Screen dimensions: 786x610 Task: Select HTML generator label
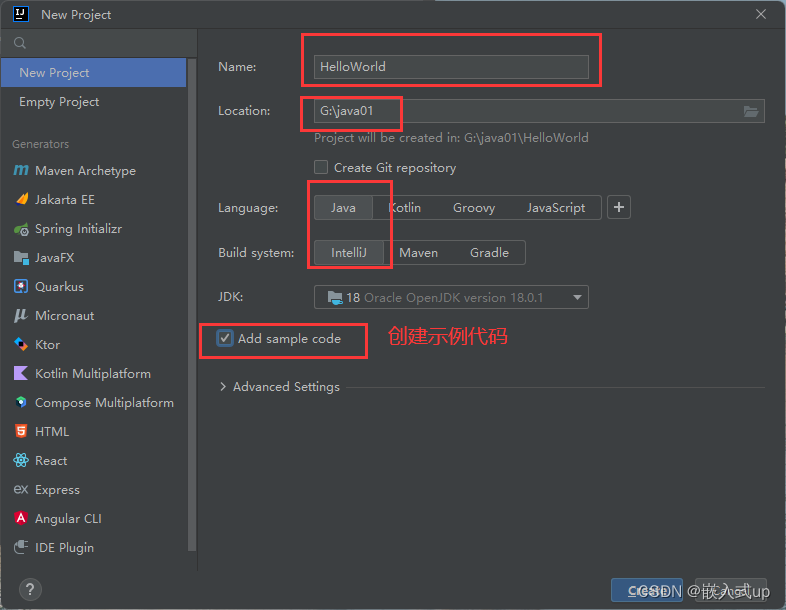[52, 432]
